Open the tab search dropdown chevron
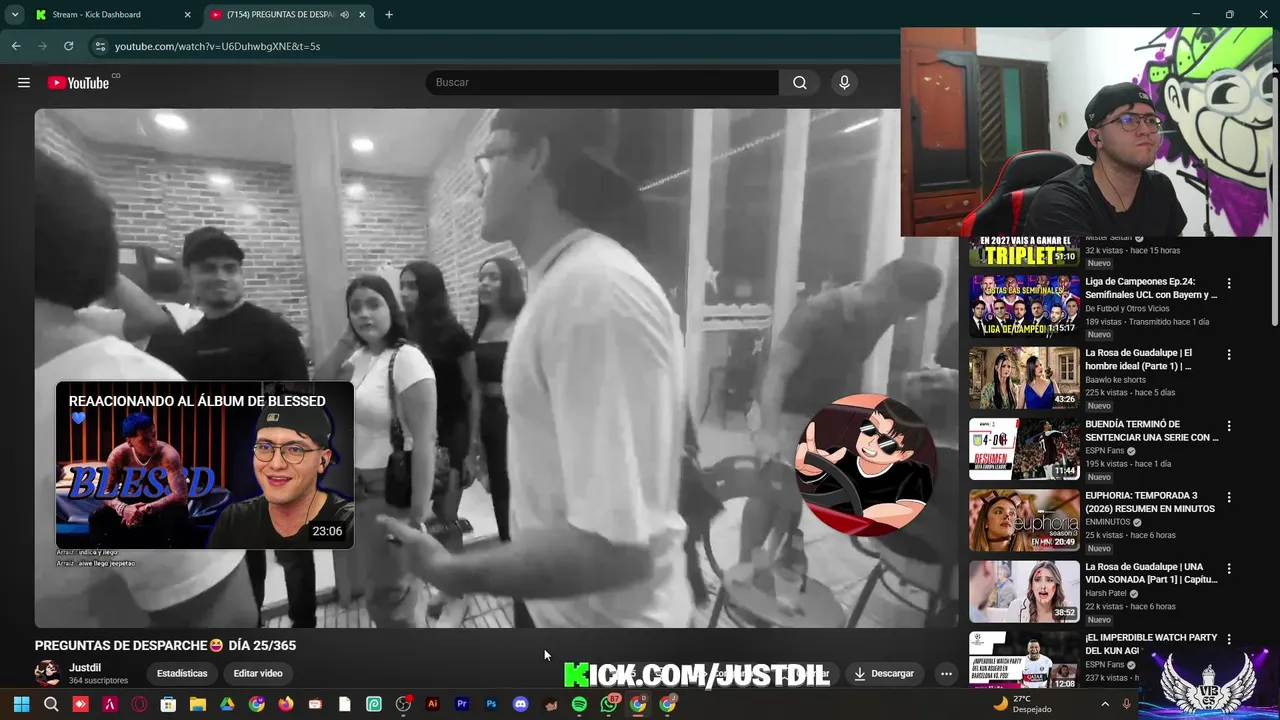1280x720 pixels. (14, 15)
